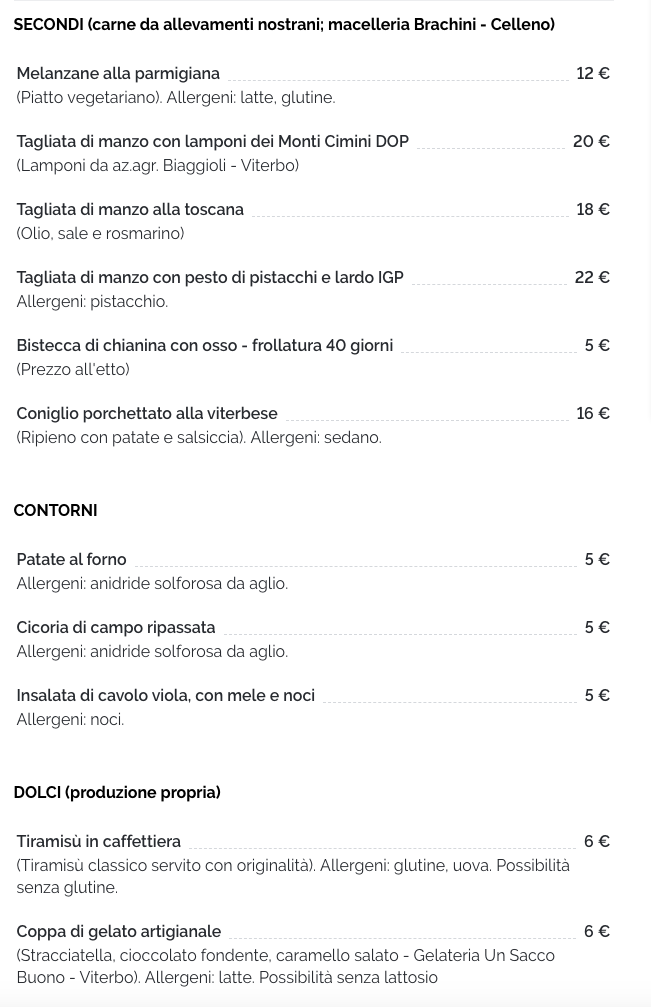Screen dimensions: 651x1007
Task: Click the 16 € price for coniglio
Action: click(593, 414)
